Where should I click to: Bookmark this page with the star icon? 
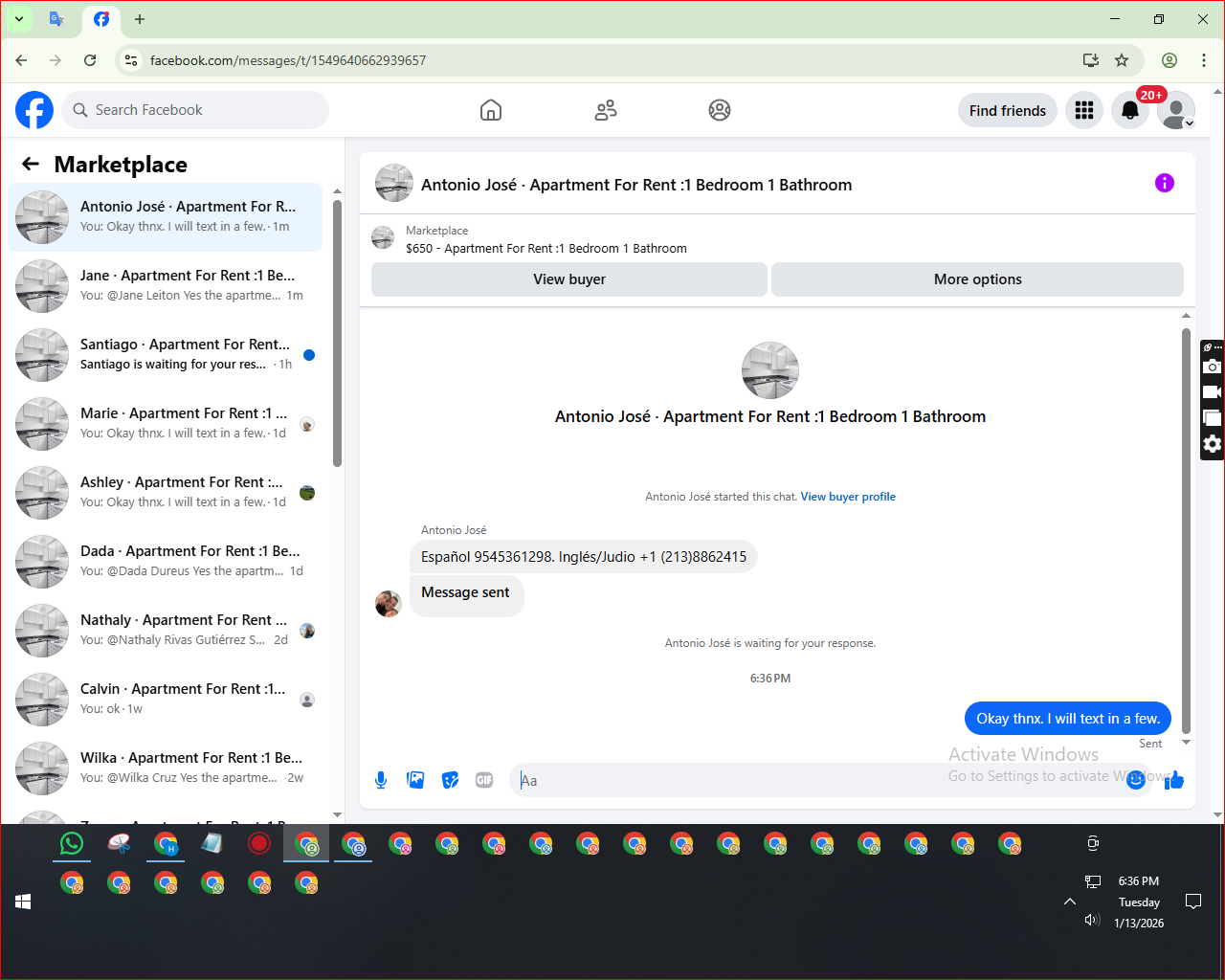click(x=1122, y=60)
